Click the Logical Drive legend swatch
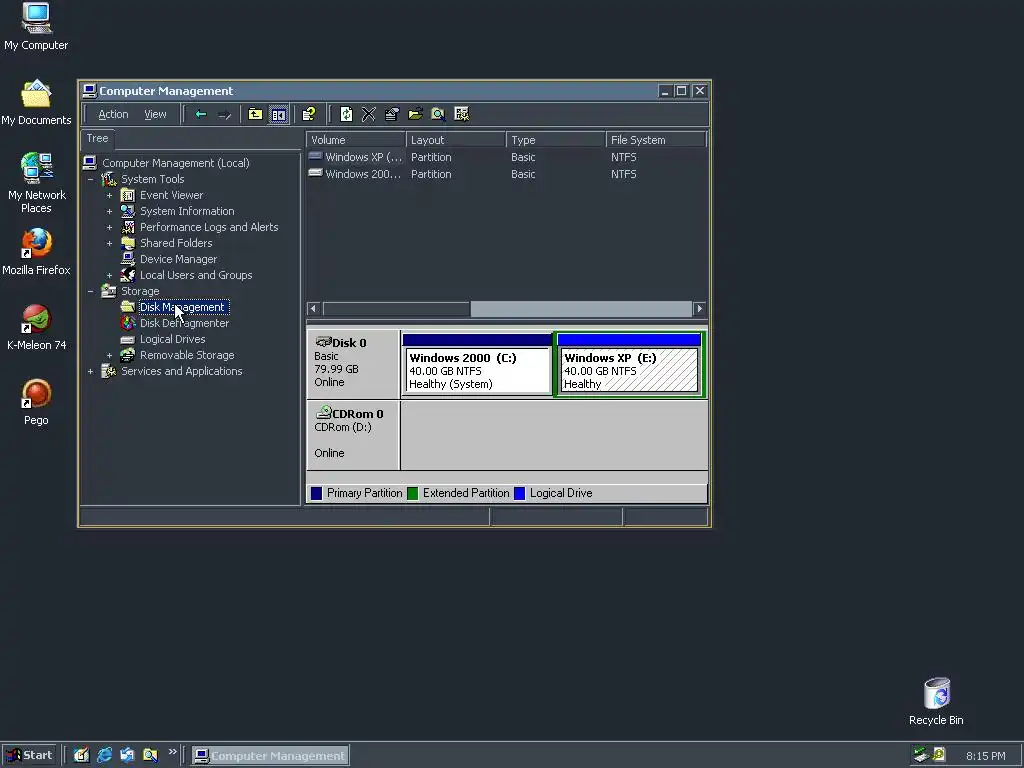The height and width of the screenshot is (768, 1024). coord(520,494)
